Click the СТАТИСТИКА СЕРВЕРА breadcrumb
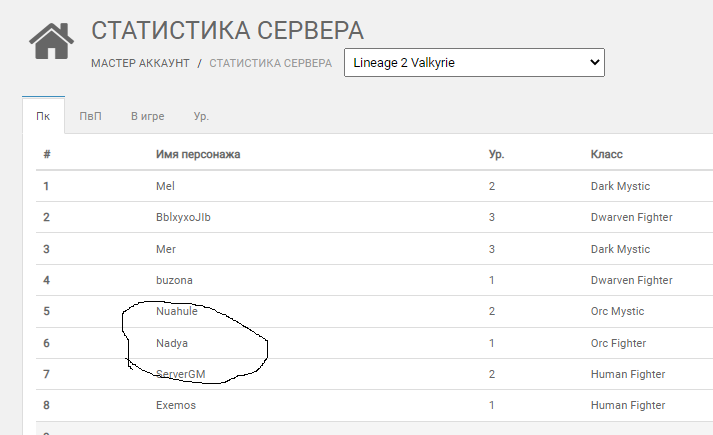713x435 pixels. coord(270,63)
